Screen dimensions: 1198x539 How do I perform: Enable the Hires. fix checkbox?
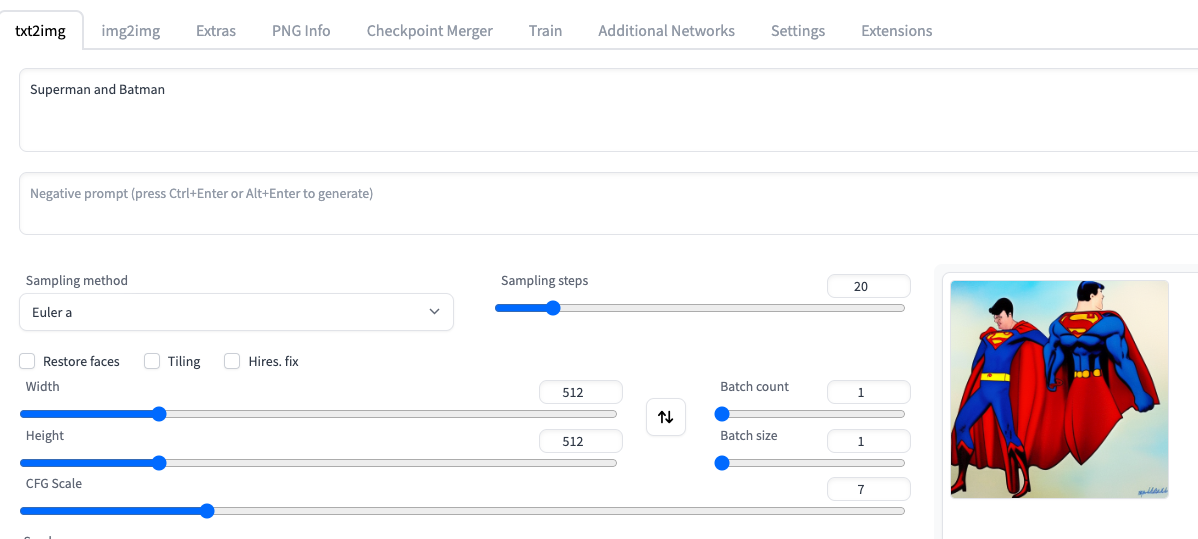(232, 361)
